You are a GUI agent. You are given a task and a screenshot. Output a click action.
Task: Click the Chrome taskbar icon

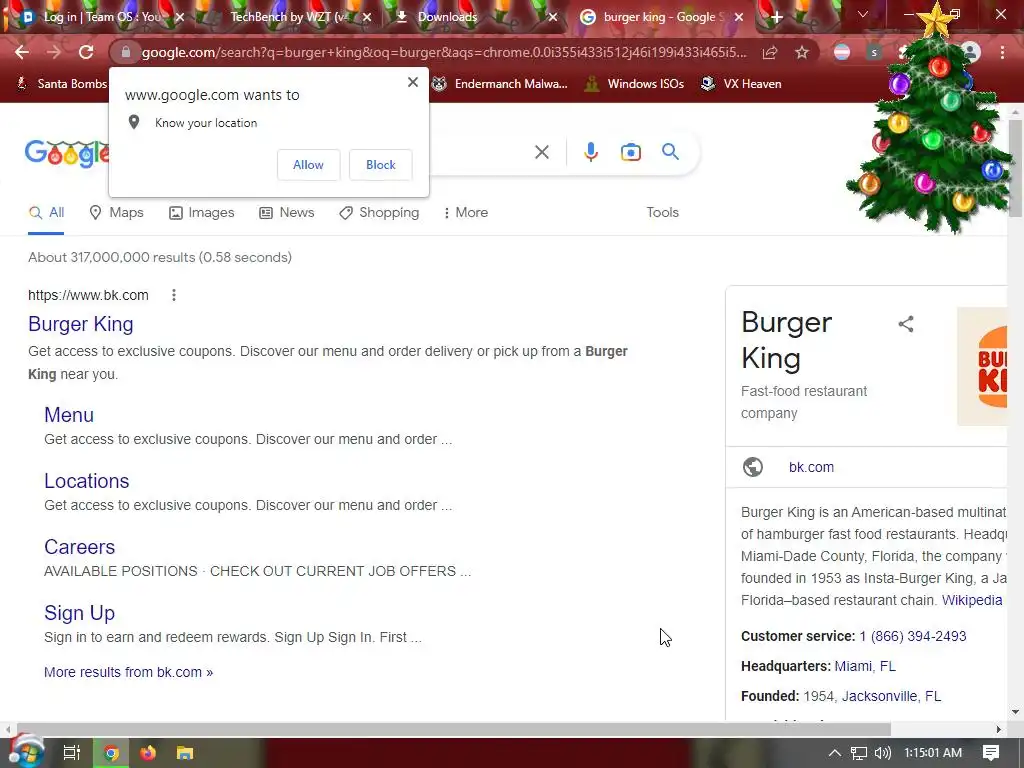click(x=111, y=753)
